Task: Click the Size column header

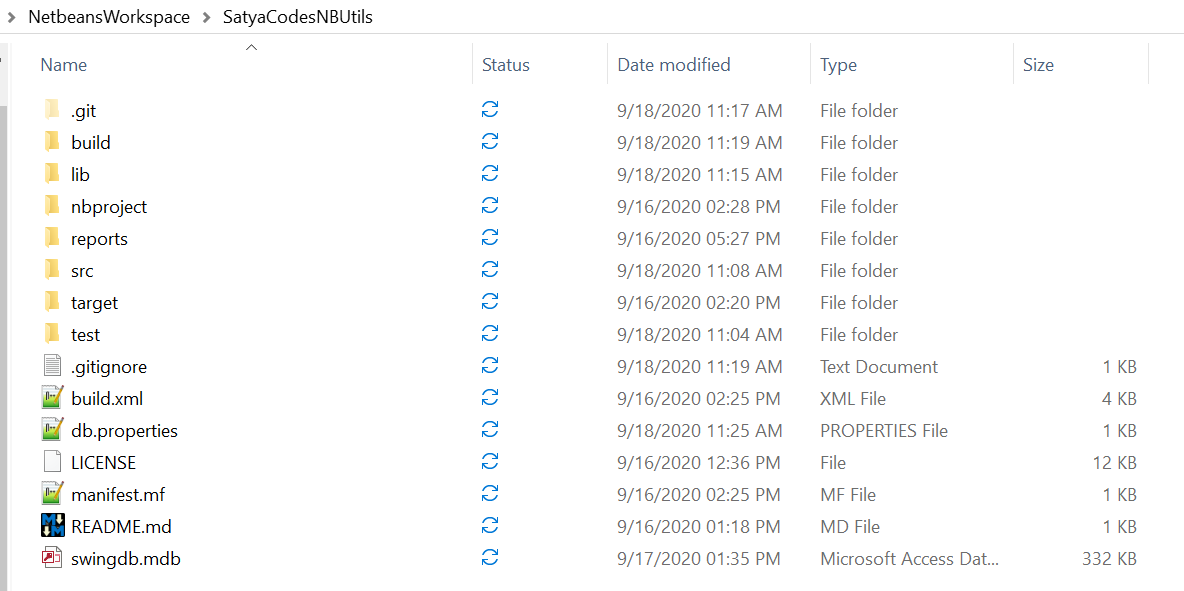Action: tap(1038, 65)
